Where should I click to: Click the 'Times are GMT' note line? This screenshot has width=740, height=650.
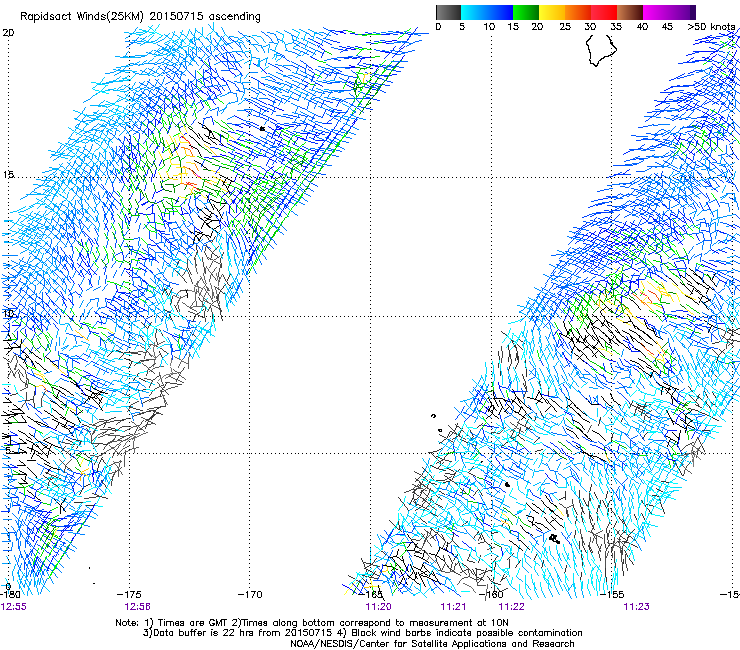click(x=311, y=623)
